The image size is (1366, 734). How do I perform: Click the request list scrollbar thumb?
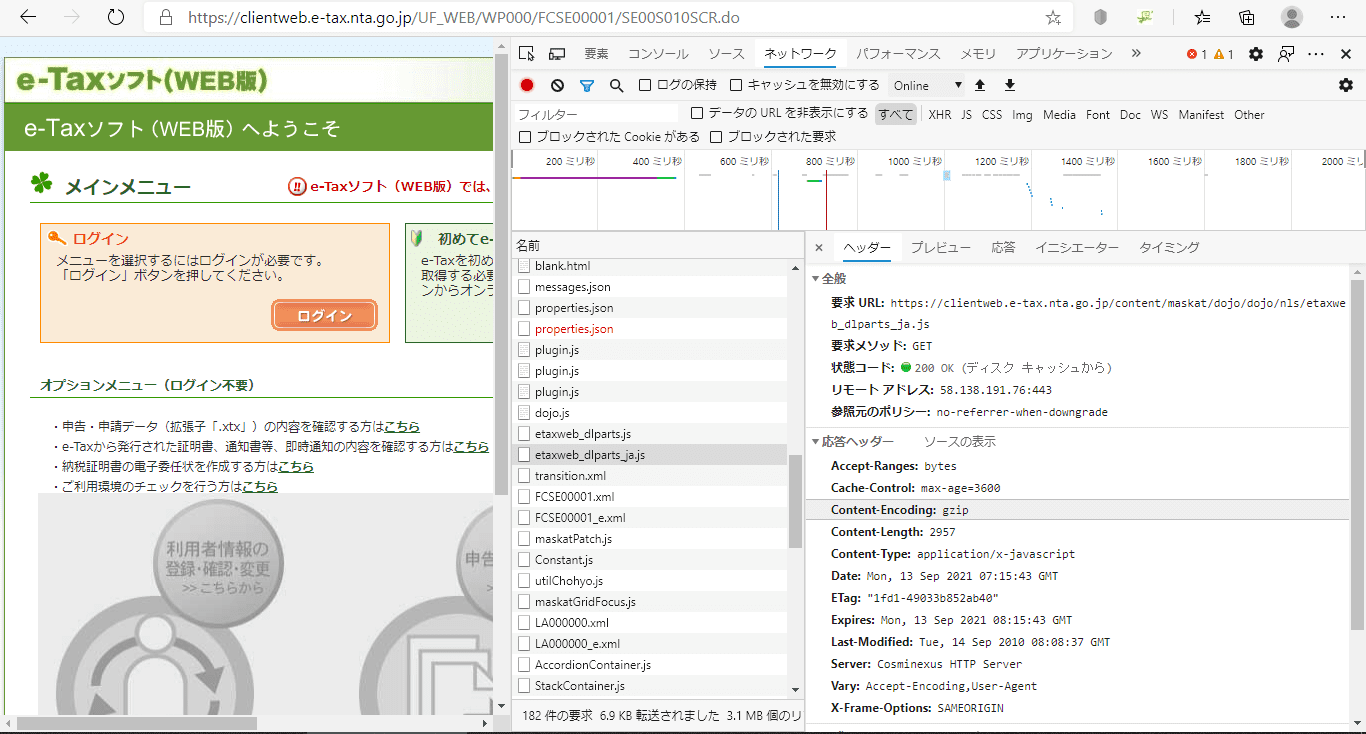point(796,501)
